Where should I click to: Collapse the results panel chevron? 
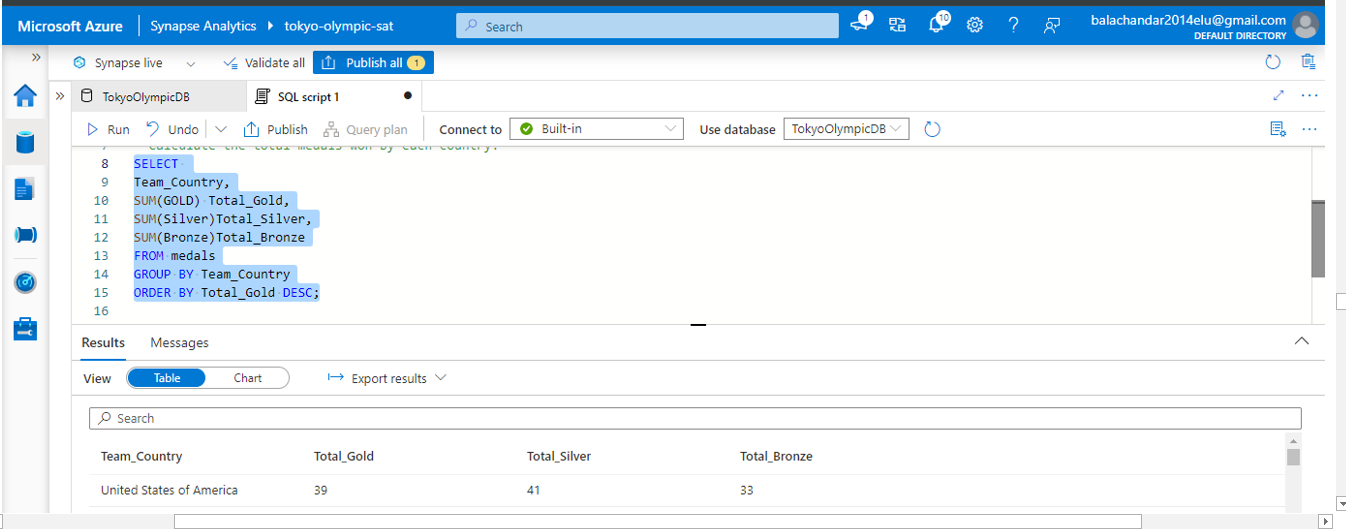coord(1301,341)
